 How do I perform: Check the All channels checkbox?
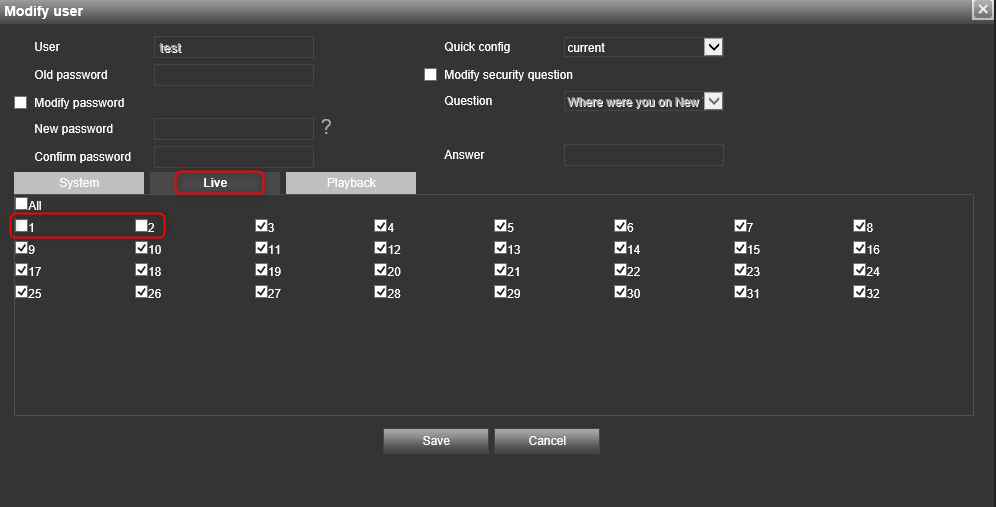click(x=21, y=204)
